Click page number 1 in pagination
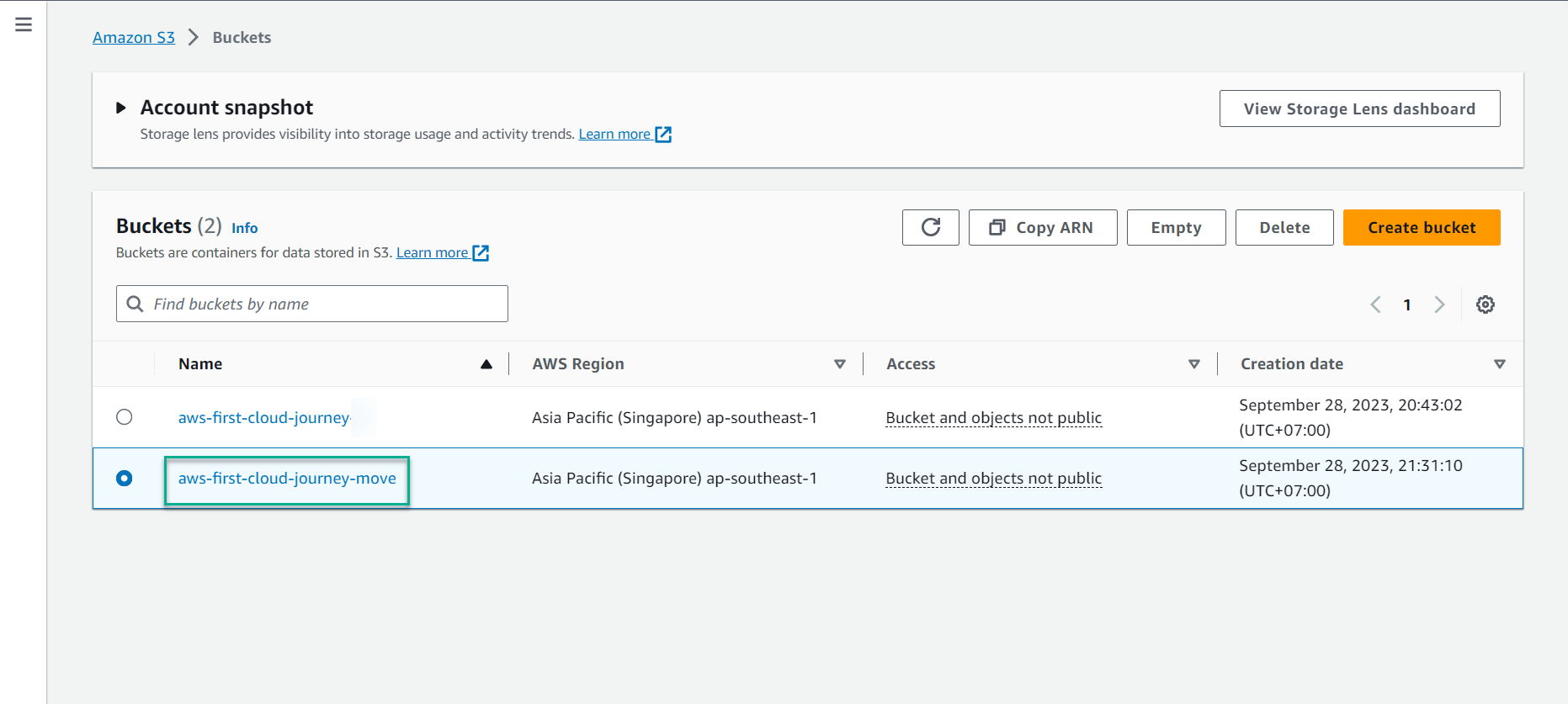 coord(1407,304)
